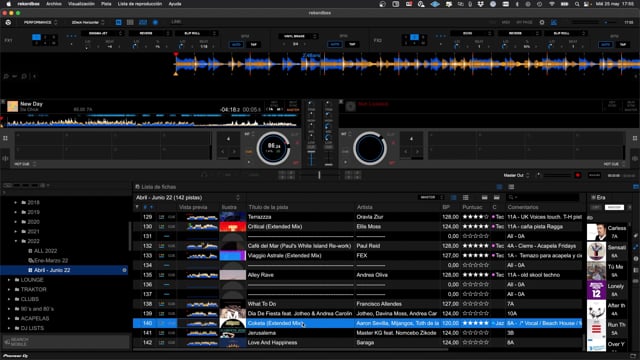Expand the LOUNGE folder
This screenshot has height=360, width=640.
point(9,280)
